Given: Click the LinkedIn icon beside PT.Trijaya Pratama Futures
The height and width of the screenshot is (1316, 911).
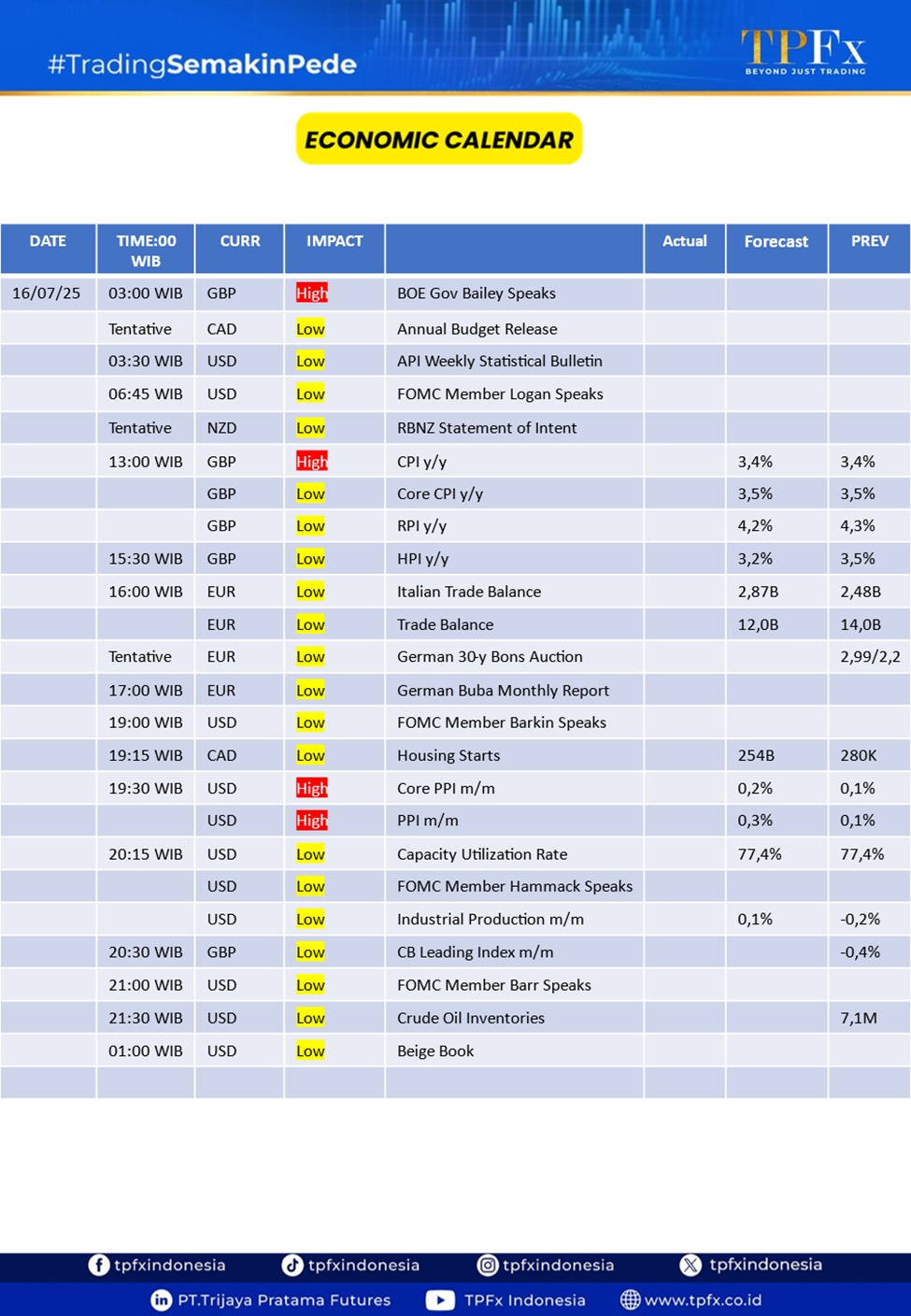Looking at the screenshot, I should 162,1299.
